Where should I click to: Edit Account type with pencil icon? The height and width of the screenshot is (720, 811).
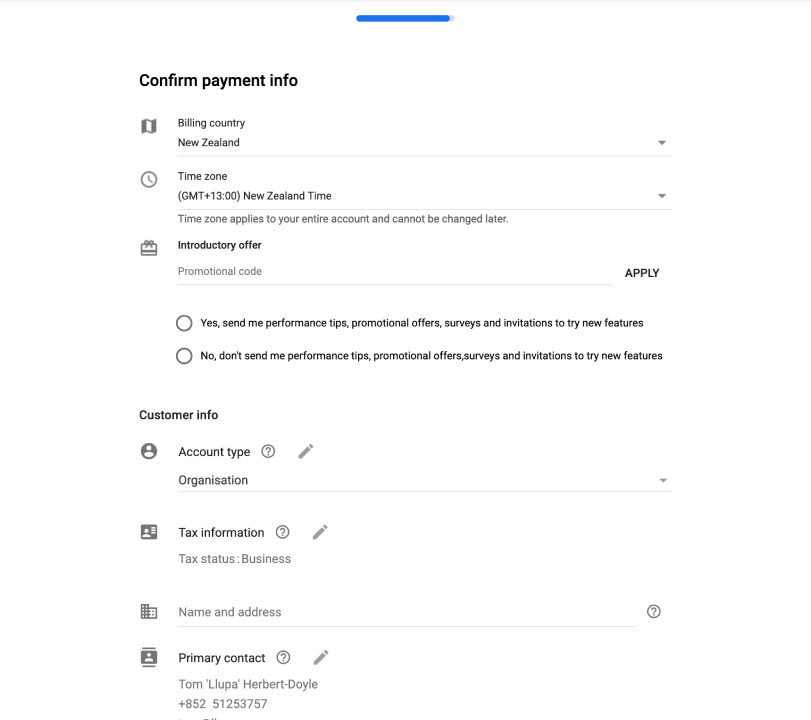pos(306,452)
